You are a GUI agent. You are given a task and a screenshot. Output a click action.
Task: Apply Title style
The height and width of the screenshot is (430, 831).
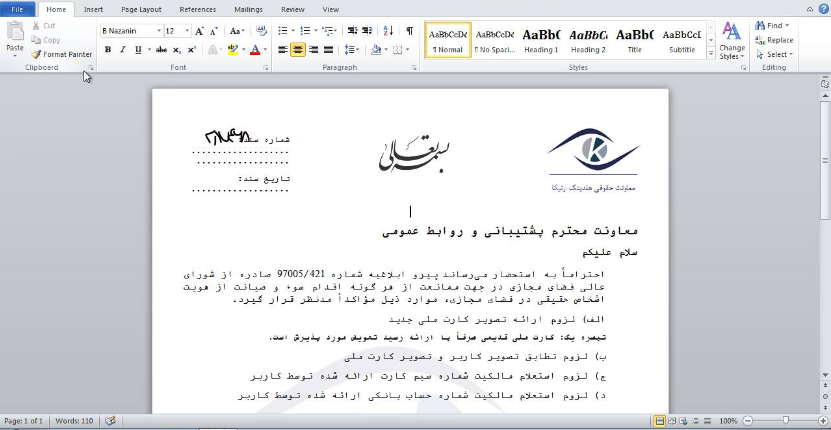634,40
